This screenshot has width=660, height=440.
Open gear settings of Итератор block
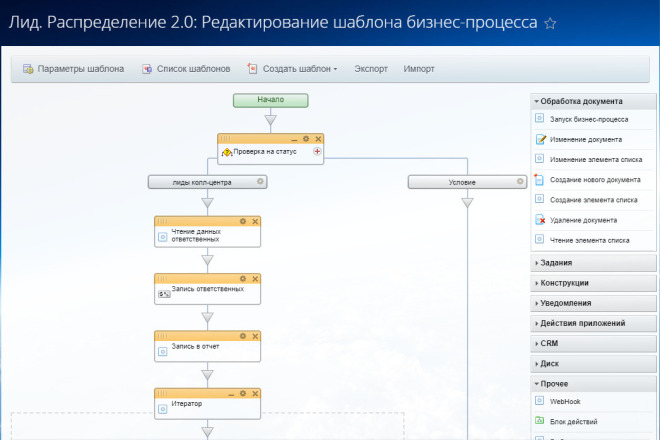pyautogui.click(x=243, y=393)
